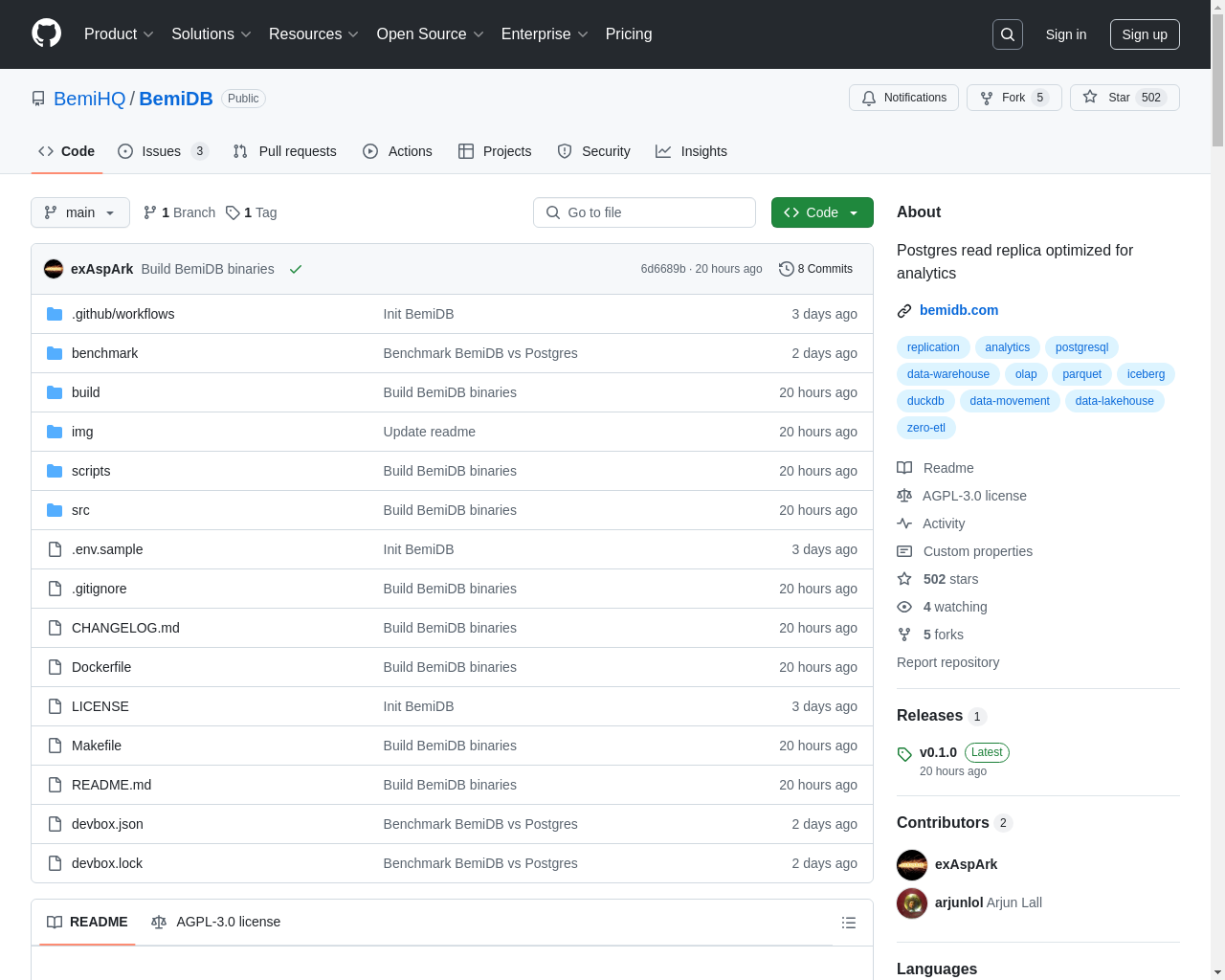
Task: Click the fork icon beside 5 forks
Action: pyautogui.click(x=904, y=635)
